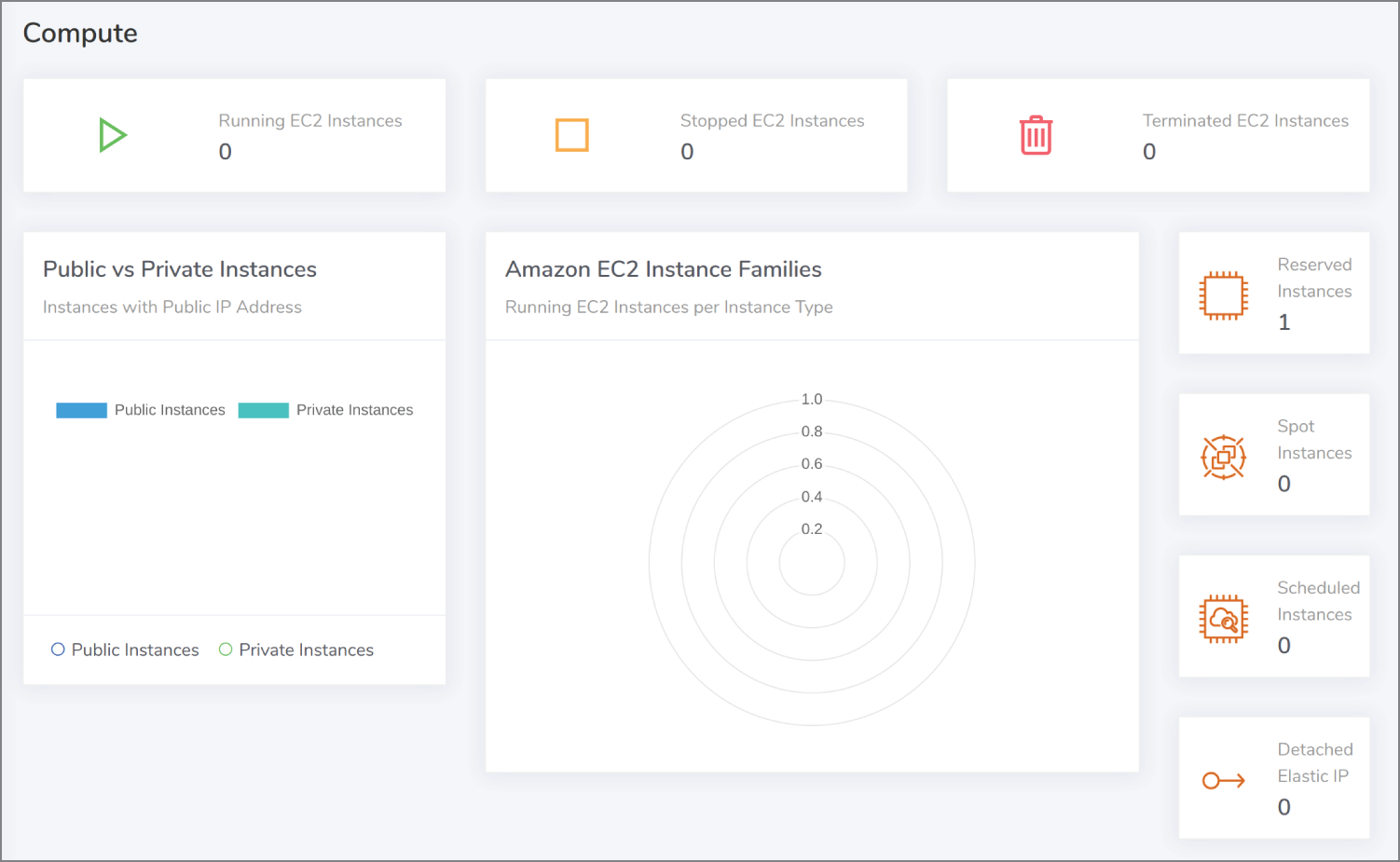The image size is (1400, 862).
Task: Click the Detached Elastic IP arrow icon
Action: [1223, 780]
